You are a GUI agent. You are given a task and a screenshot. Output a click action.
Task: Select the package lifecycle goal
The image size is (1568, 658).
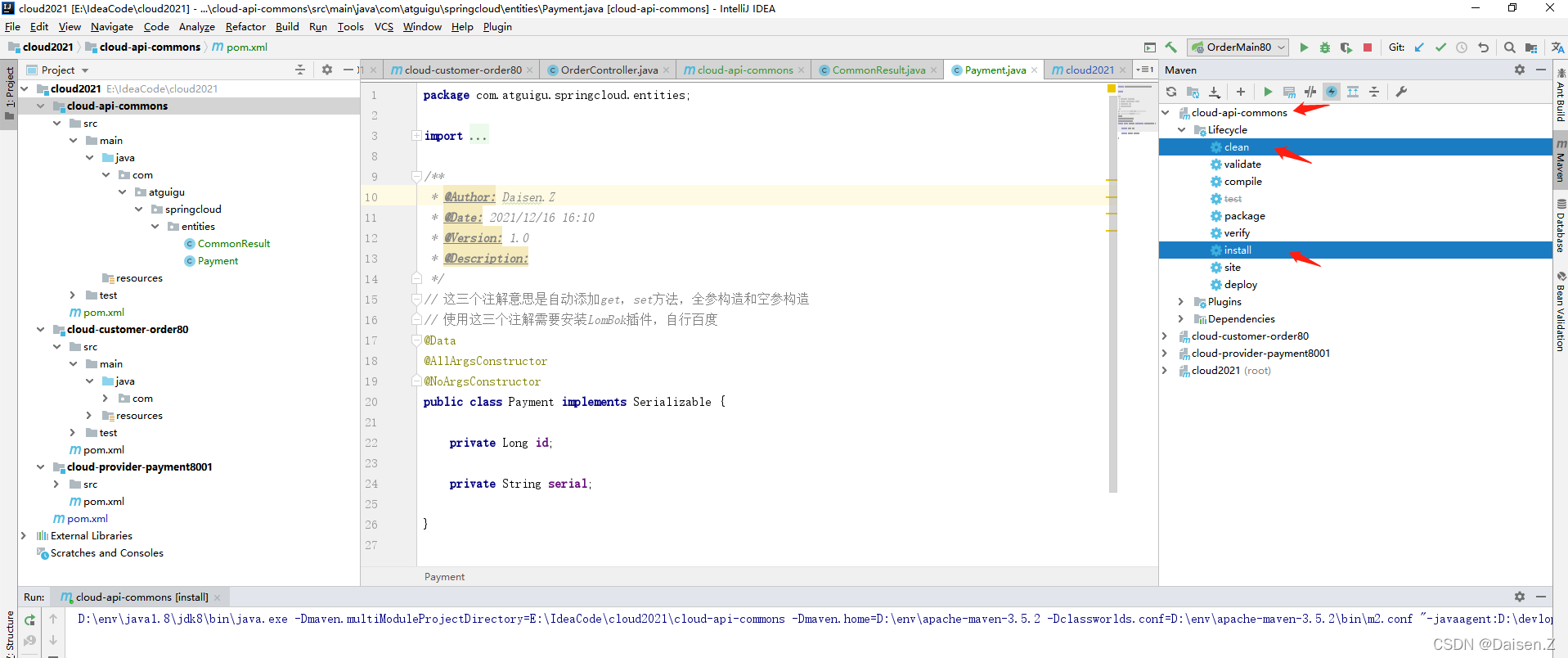tap(1244, 216)
